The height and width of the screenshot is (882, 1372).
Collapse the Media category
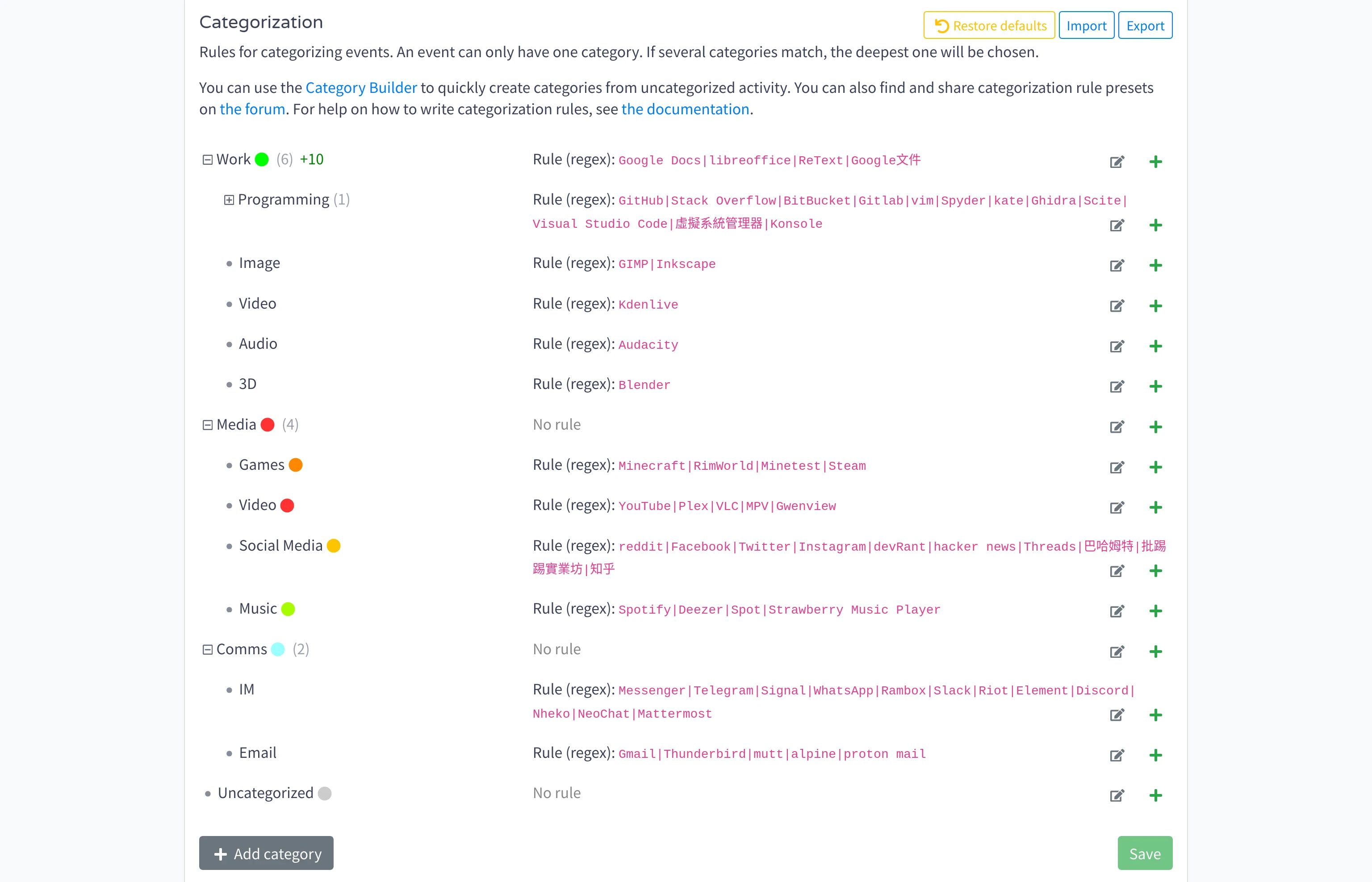point(207,425)
